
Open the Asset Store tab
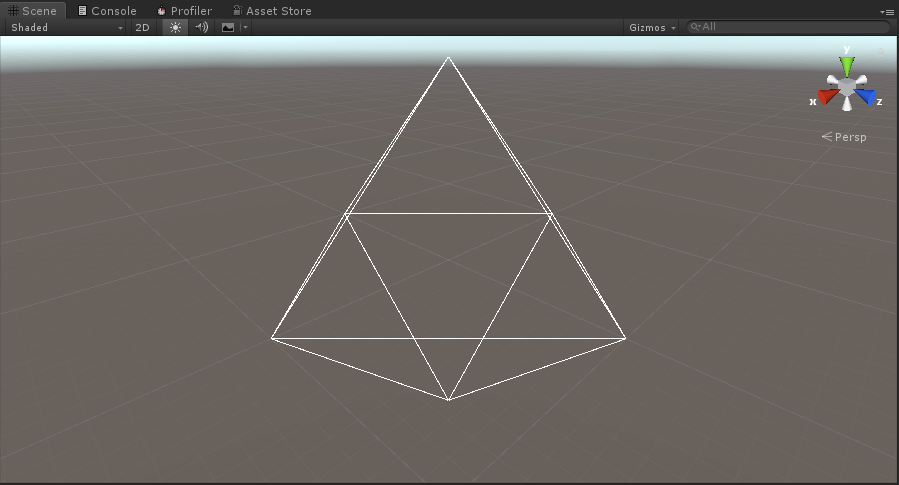[x=272, y=10]
